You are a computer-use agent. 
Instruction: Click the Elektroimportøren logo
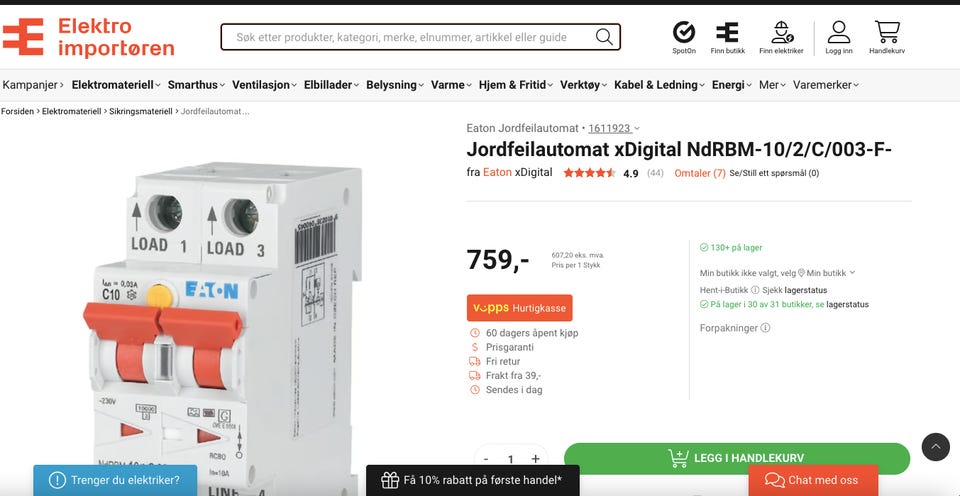88,37
